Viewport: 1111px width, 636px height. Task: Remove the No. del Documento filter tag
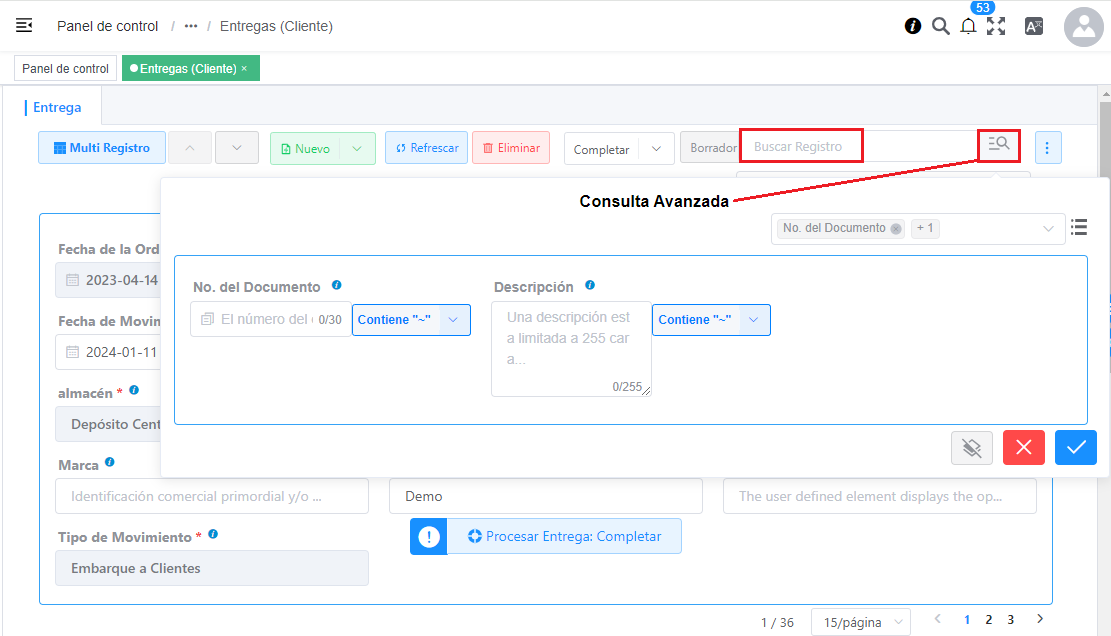[x=896, y=229]
